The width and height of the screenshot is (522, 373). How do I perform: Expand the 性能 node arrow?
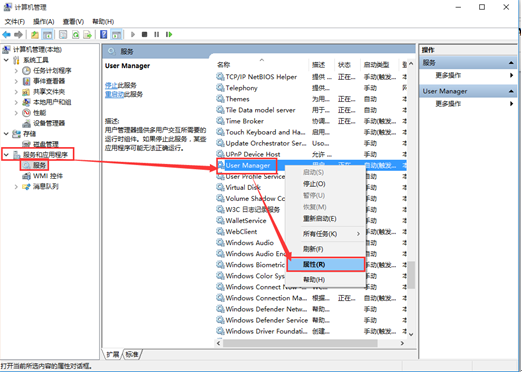pos(16,113)
